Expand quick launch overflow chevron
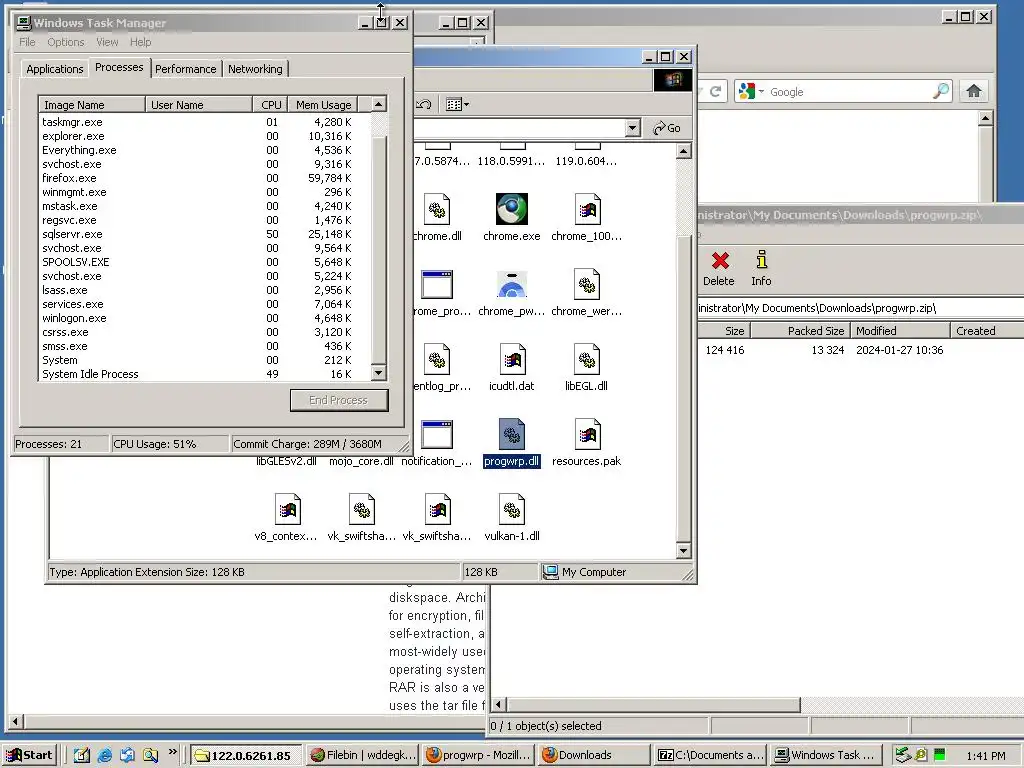Viewport: 1024px width, 768px height. coord(173,752)
